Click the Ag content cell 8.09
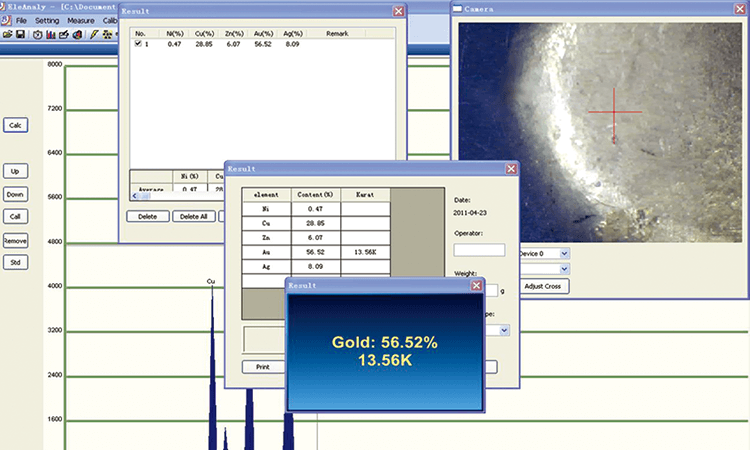This screenshot has width=750, height=450. tap(316, 266)
